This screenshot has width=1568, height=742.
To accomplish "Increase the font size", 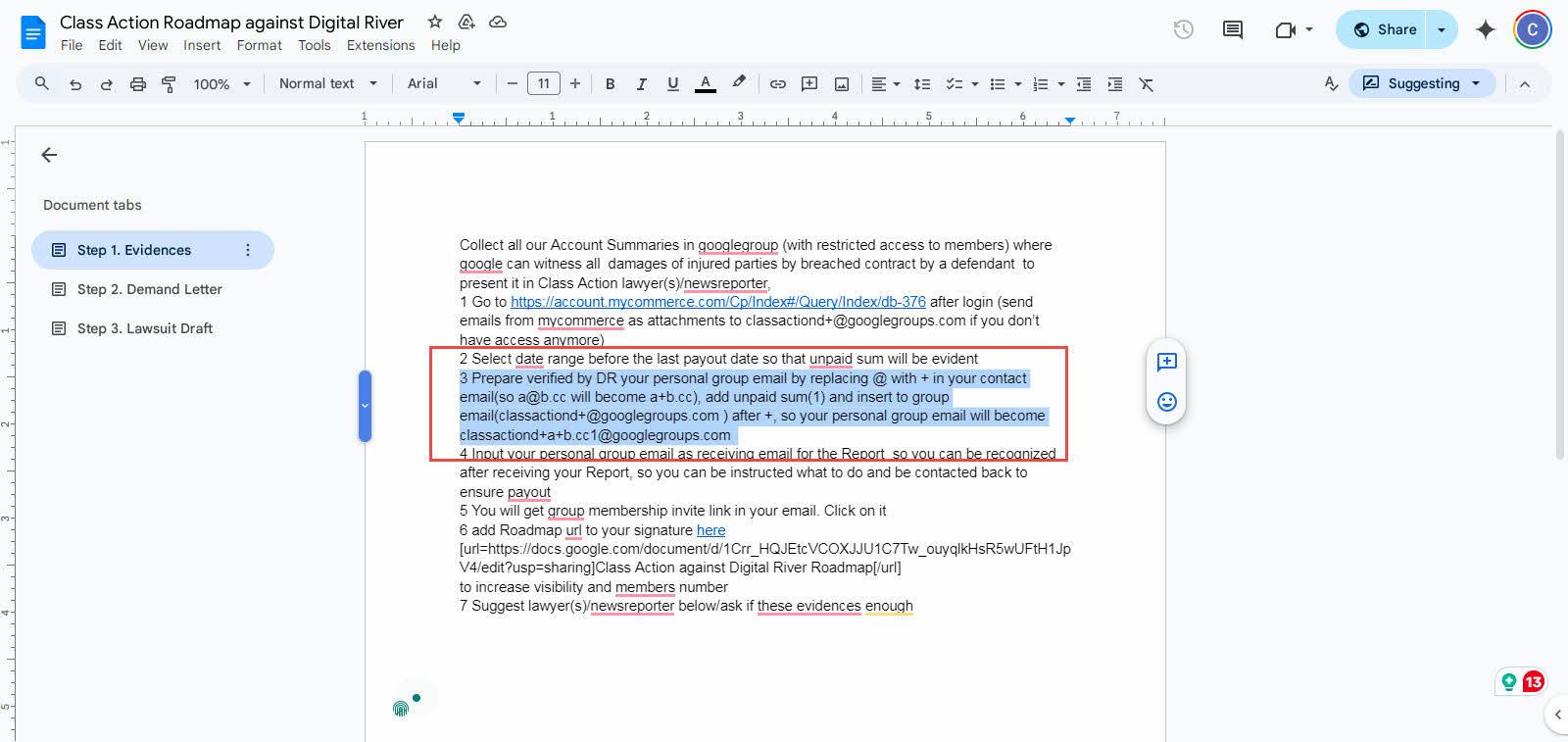I will click(x=575, y=84).
